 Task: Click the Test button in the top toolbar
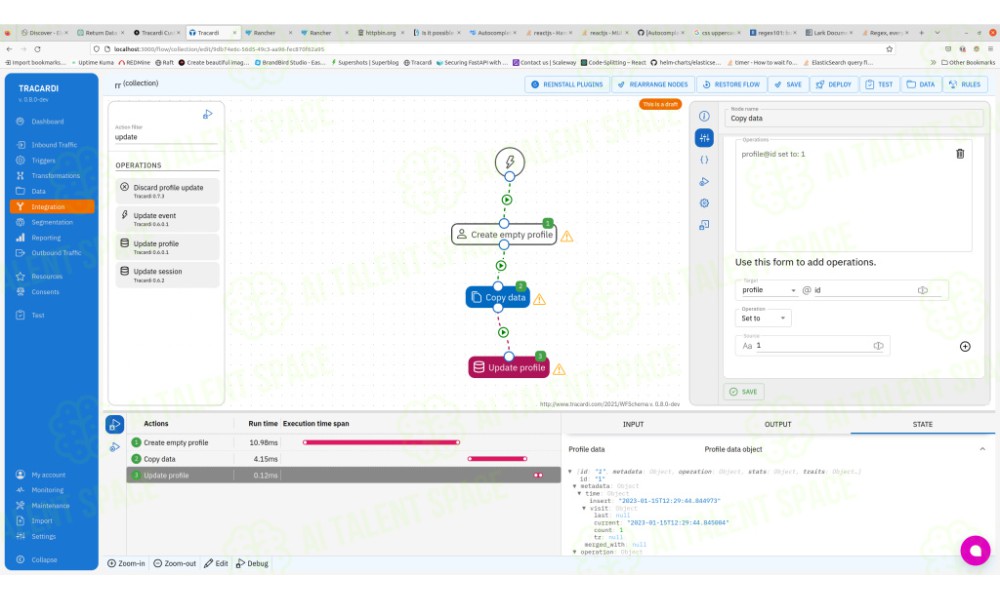pos(879,84)
